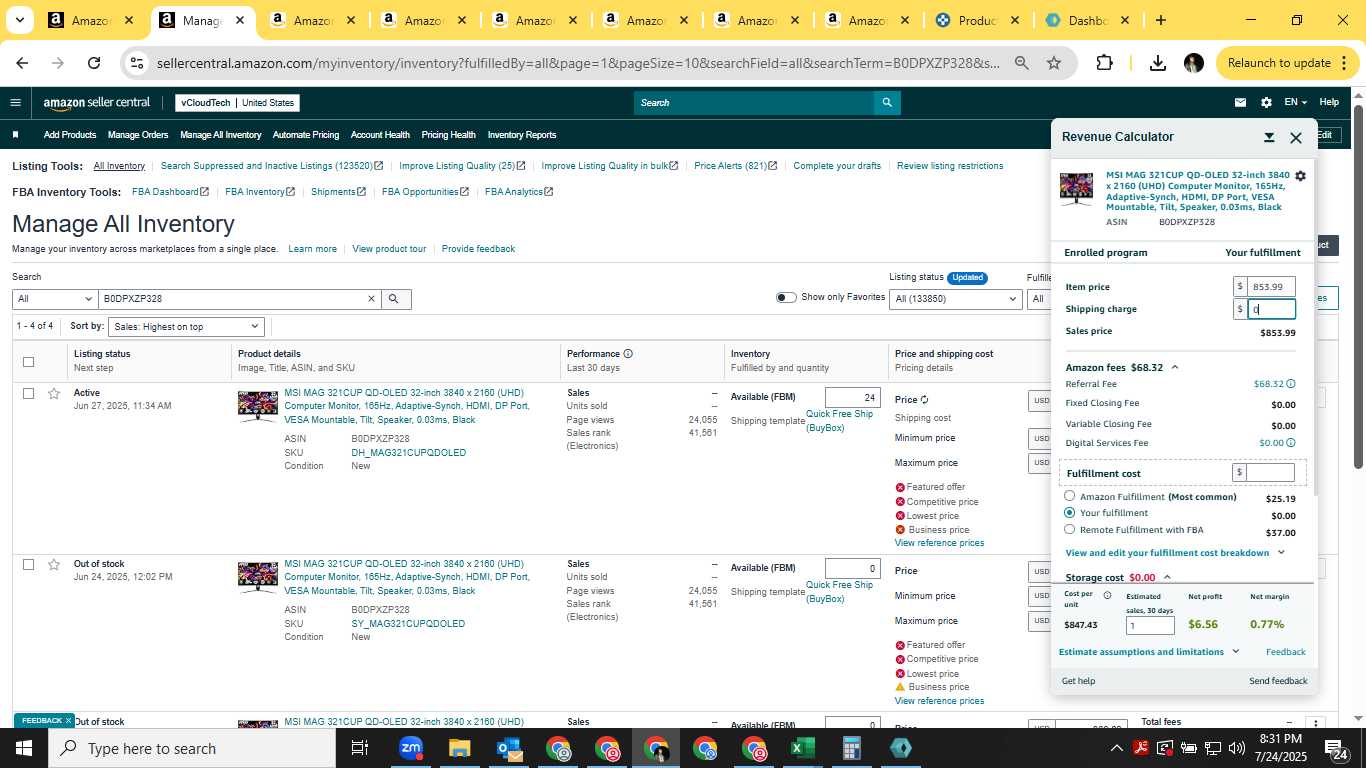This screenshot has width=1366, height=768.
Task: Bookmark this page with the star icon
Action: click(1054, 63)
